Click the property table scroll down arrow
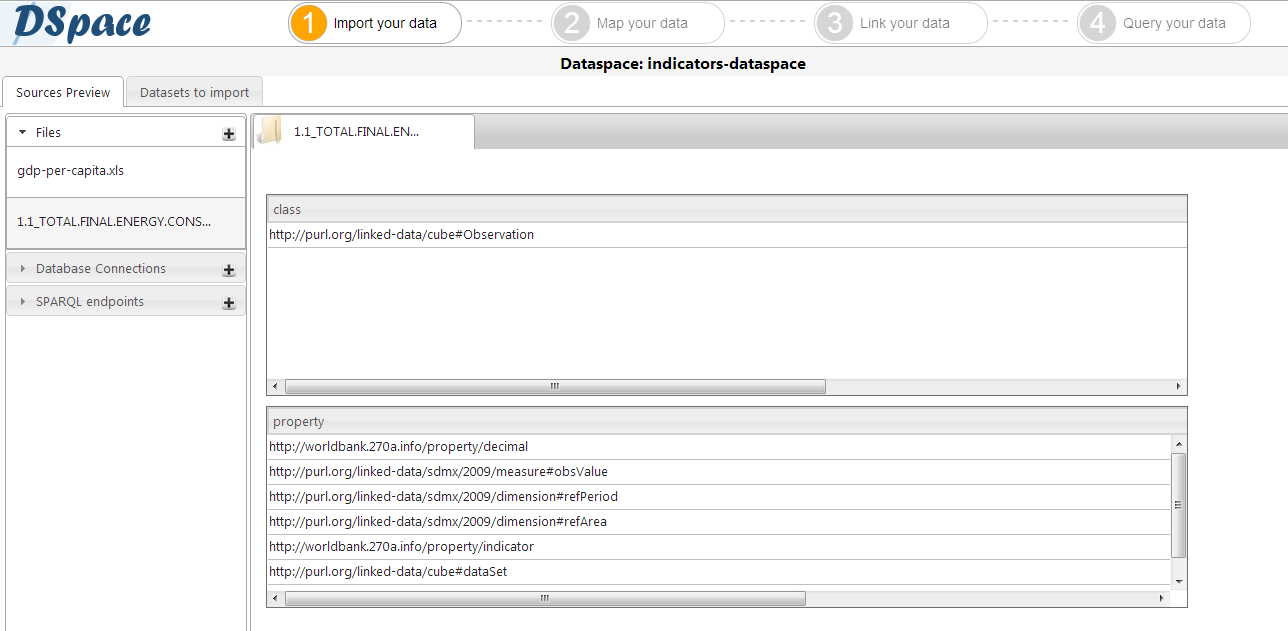Screen dimensions: 1288x631 tap(1179, 581)
